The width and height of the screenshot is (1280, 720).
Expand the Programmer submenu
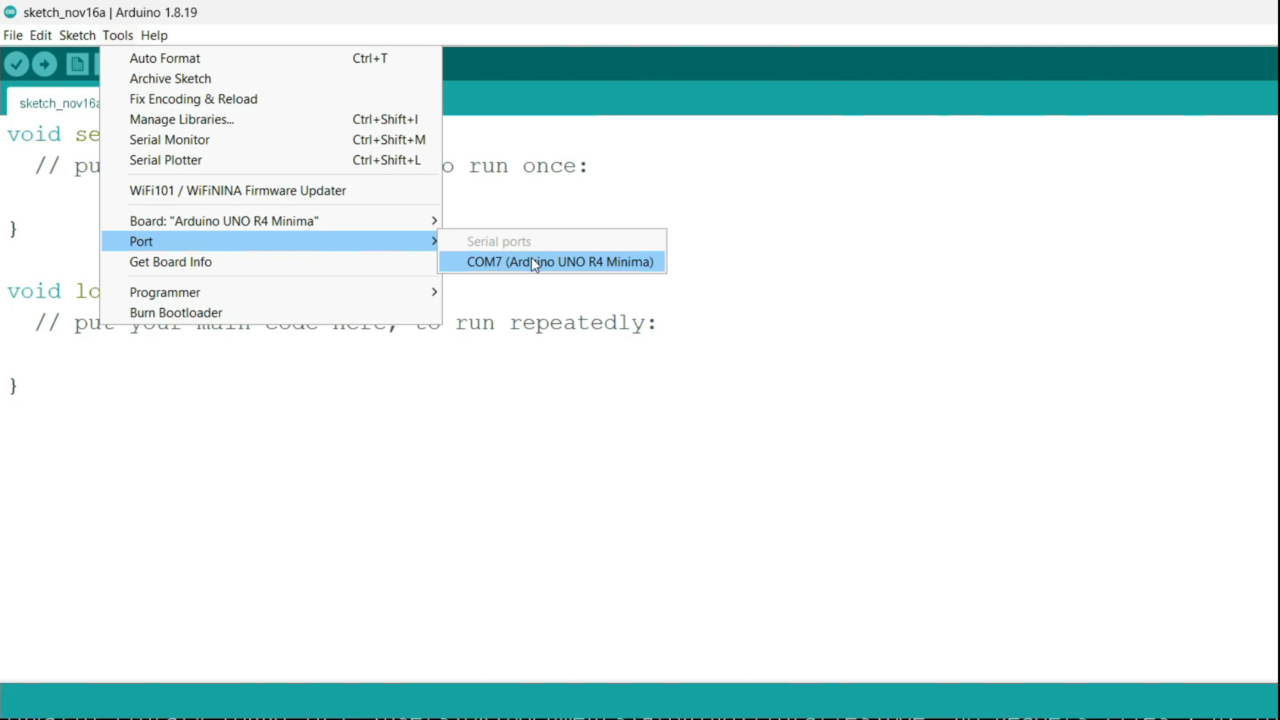tap(271, 292)
